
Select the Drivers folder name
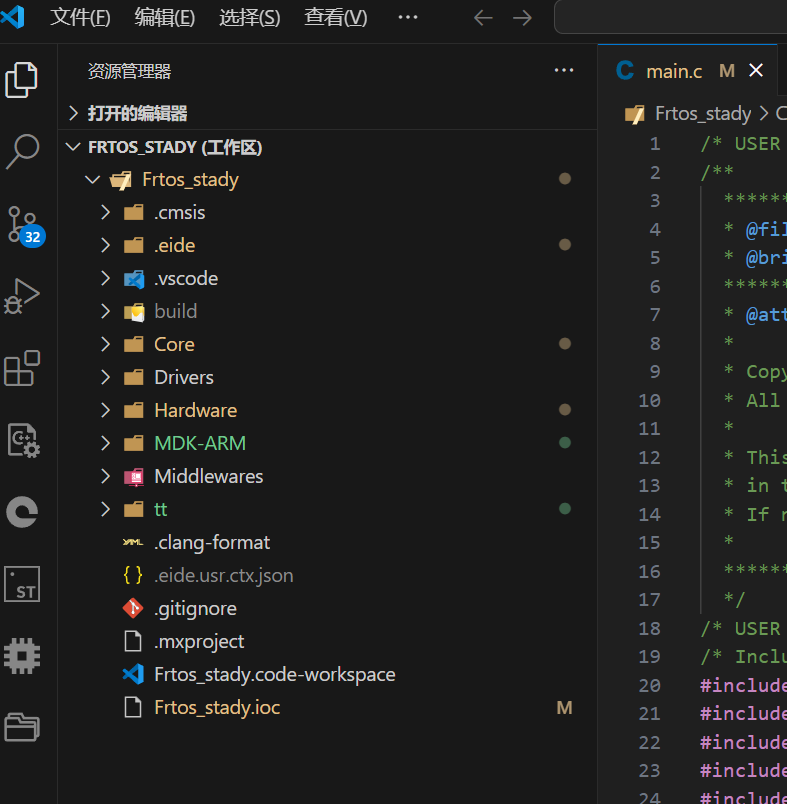(184, 377)
